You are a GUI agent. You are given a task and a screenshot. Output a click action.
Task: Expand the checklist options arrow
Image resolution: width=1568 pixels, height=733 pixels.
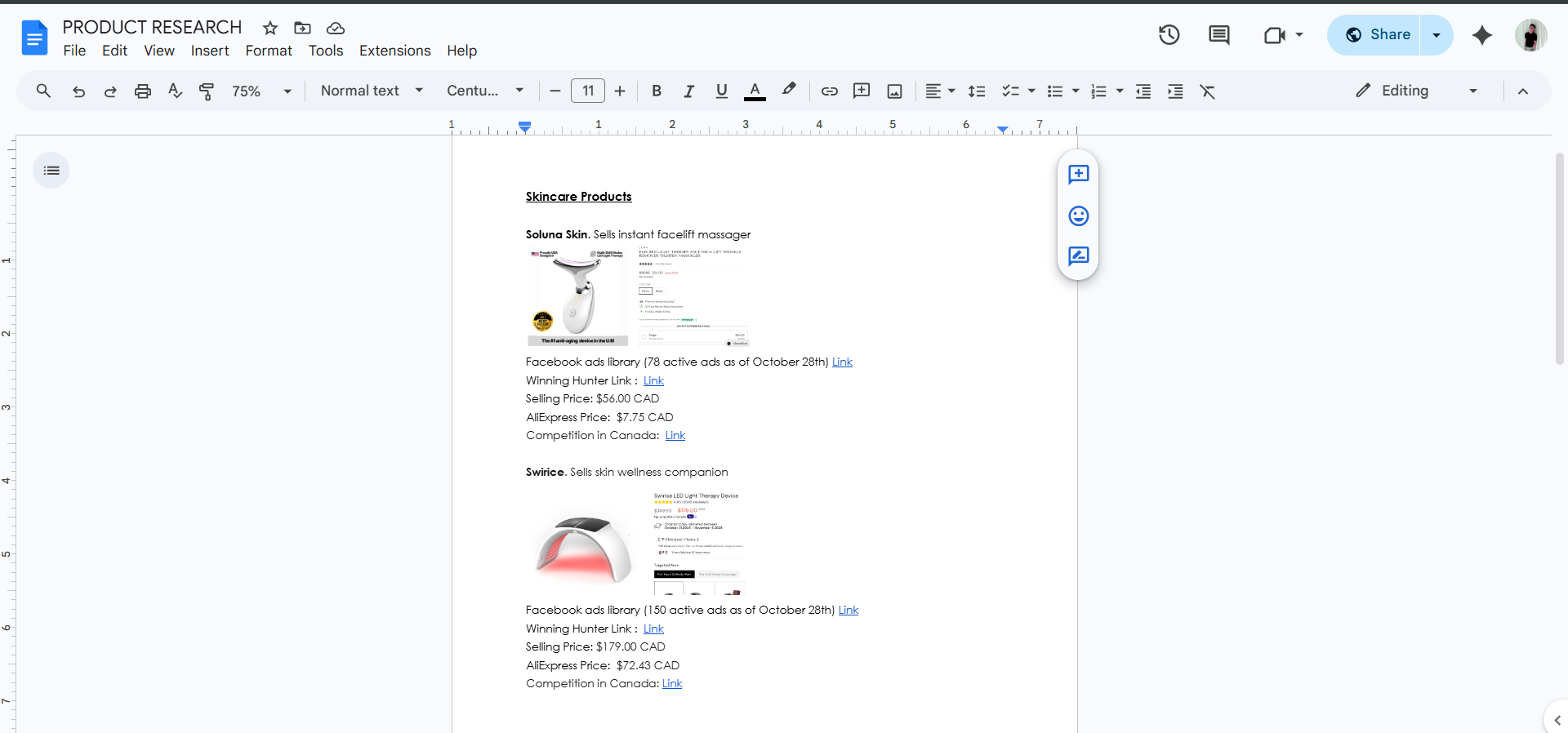(x=1031, y=91)
